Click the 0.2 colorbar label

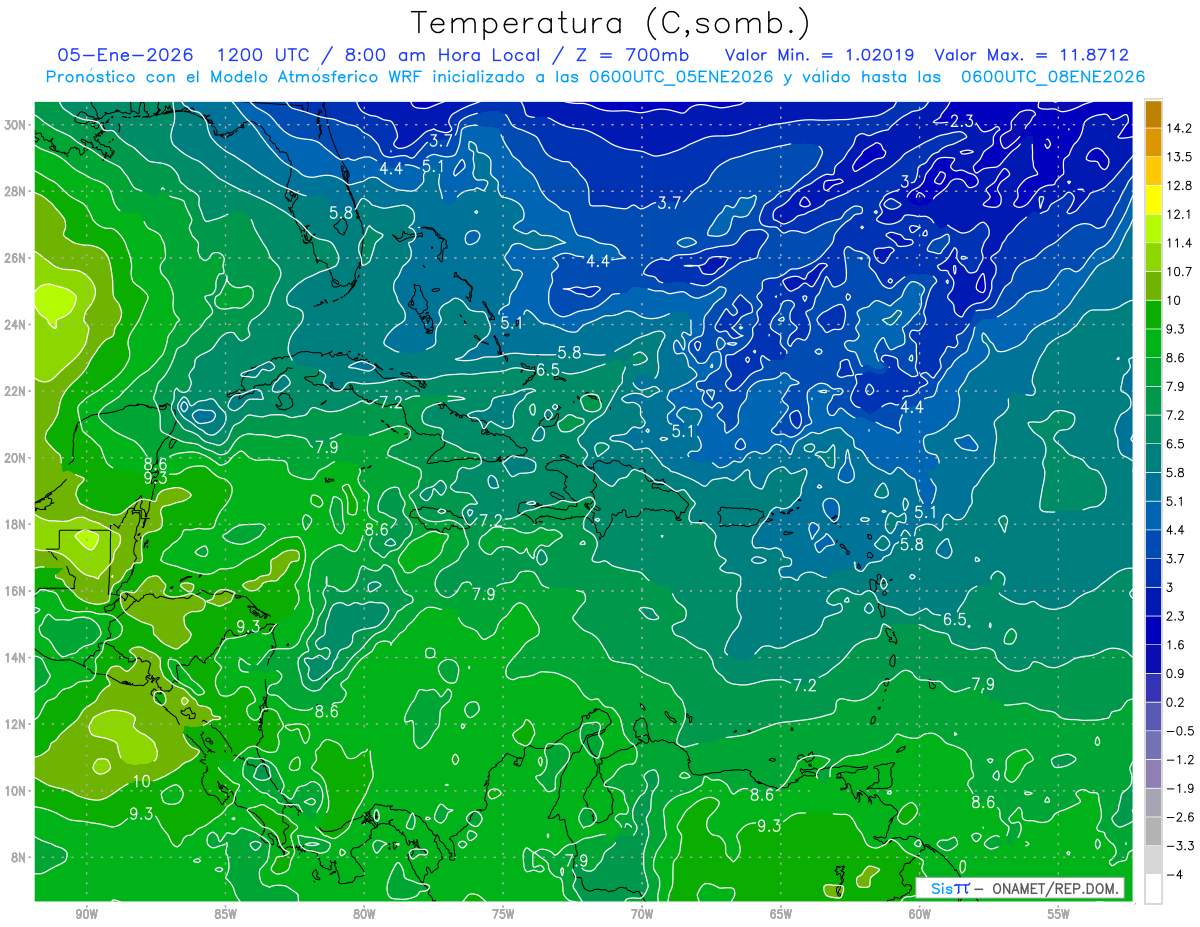(1175, 702)
